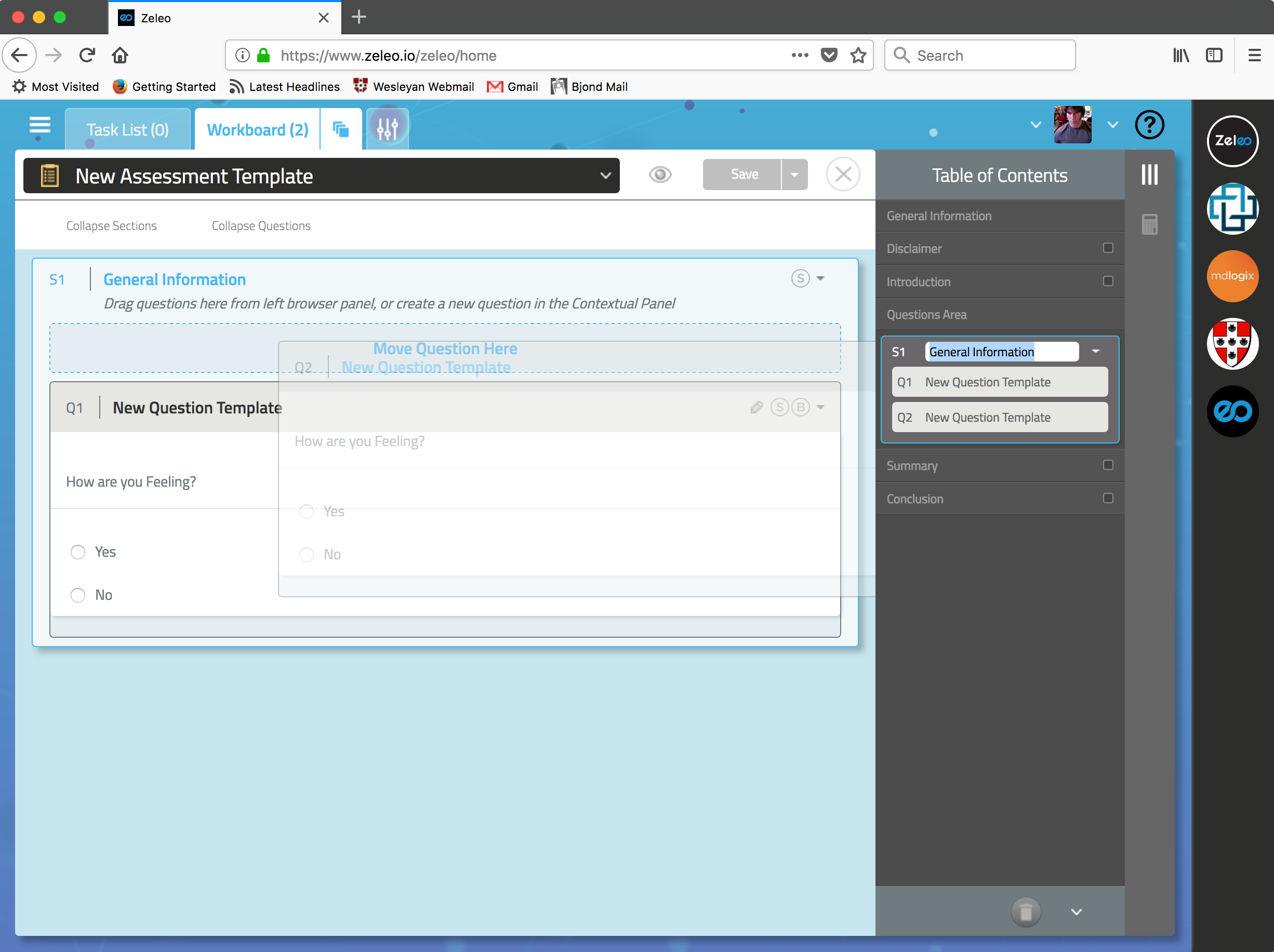This screenshot has height=952, width=1274.
Task: Check the Summary section checkbox
Action: click(x=1108, y=465)
